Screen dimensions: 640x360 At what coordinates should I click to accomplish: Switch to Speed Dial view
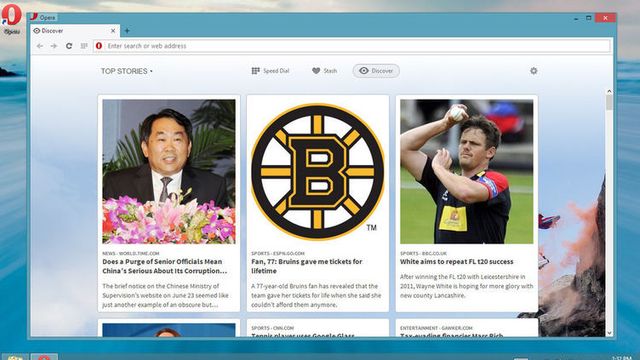click(270, 71)
